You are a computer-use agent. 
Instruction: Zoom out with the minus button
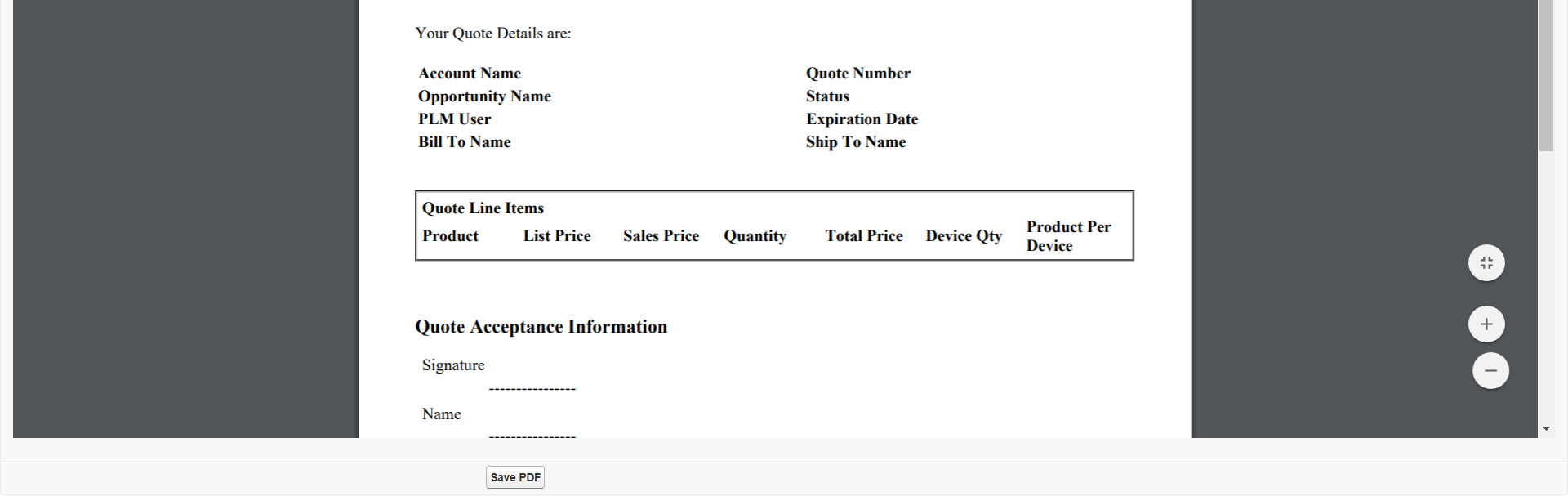point(1490,371)
